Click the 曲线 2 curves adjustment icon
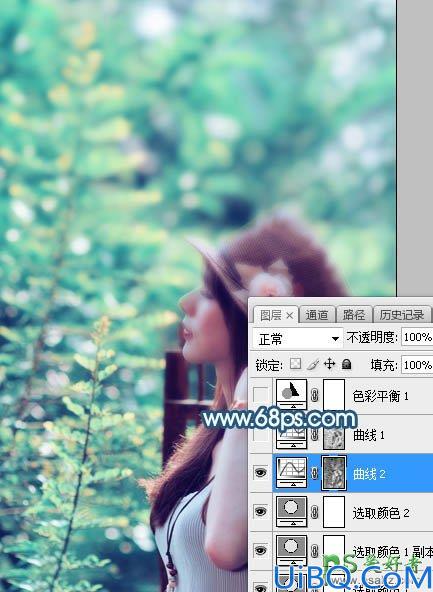Screen dimensions: 433x592 (291, 473)
